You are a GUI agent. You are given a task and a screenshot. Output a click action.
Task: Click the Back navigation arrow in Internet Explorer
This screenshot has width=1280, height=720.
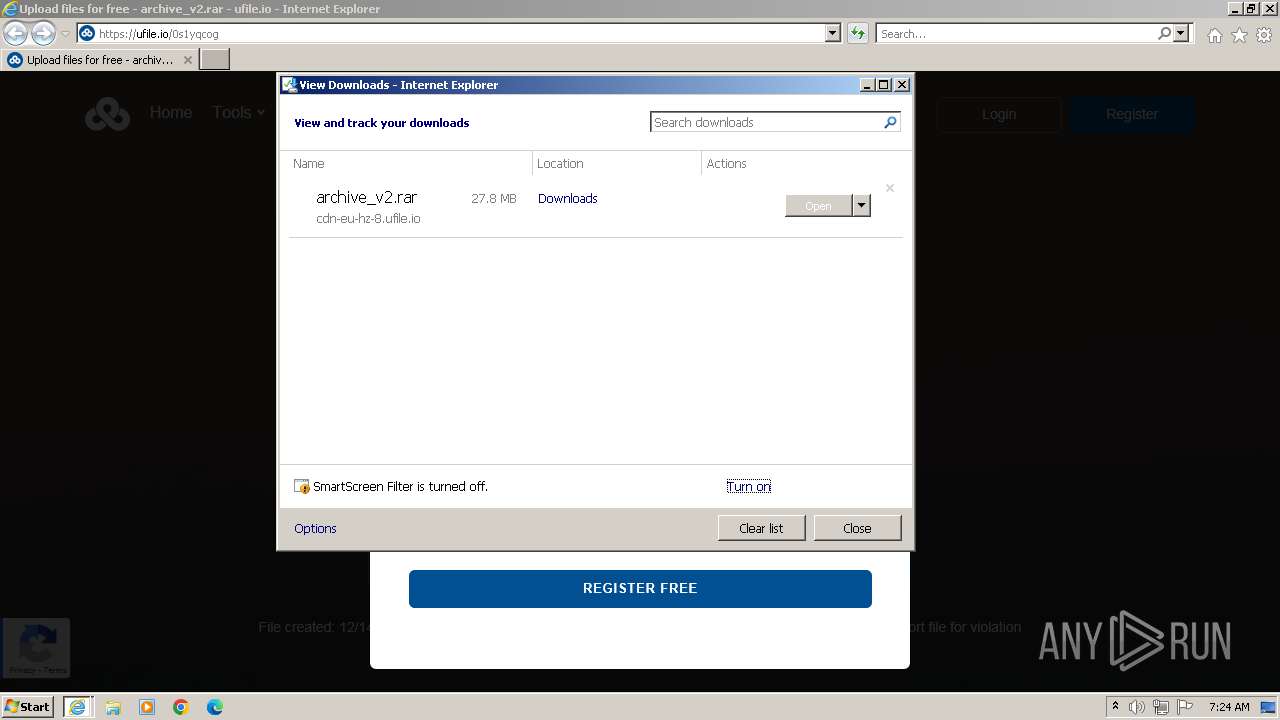(15, 33)
